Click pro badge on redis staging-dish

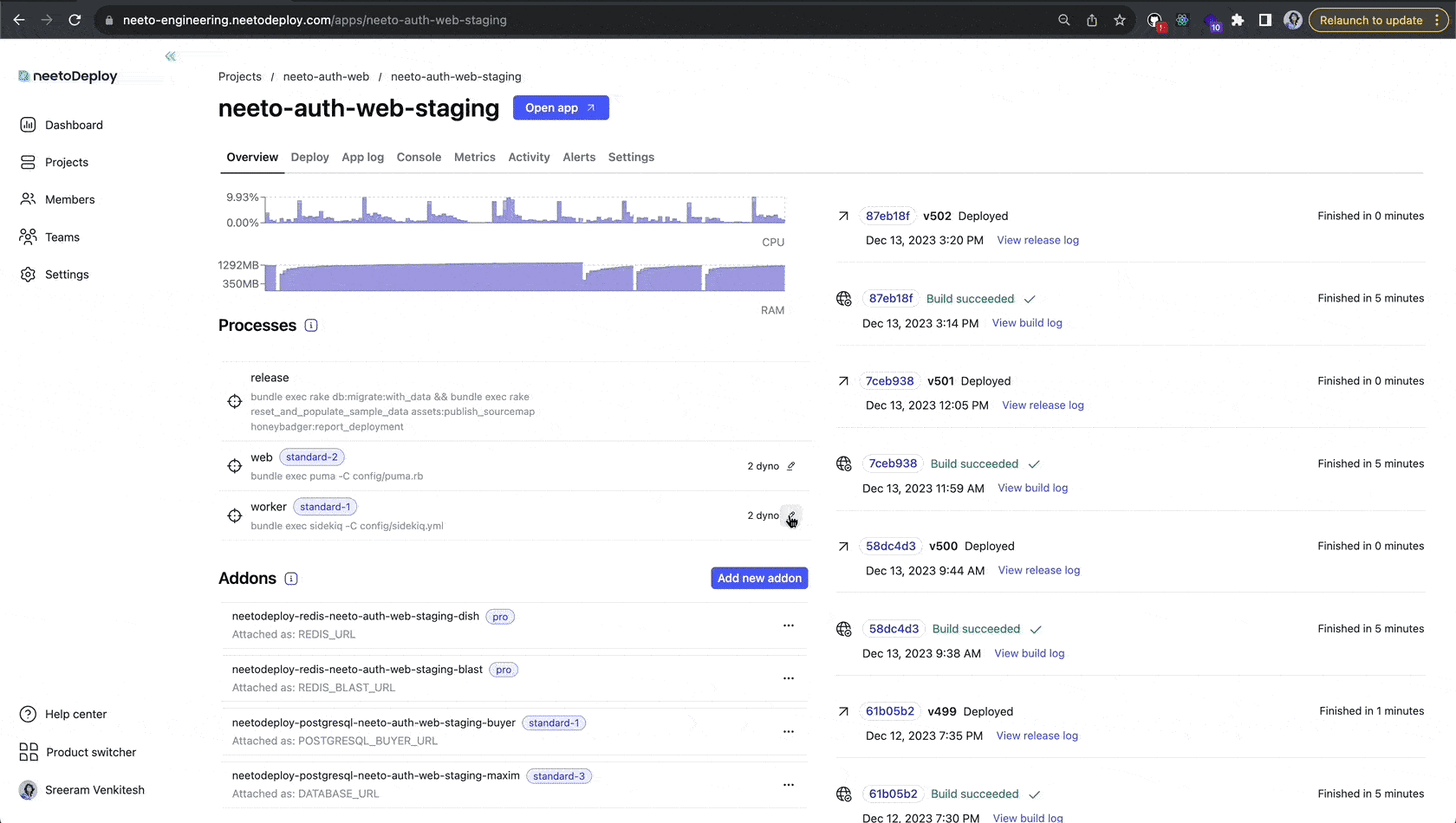point(500,617)
